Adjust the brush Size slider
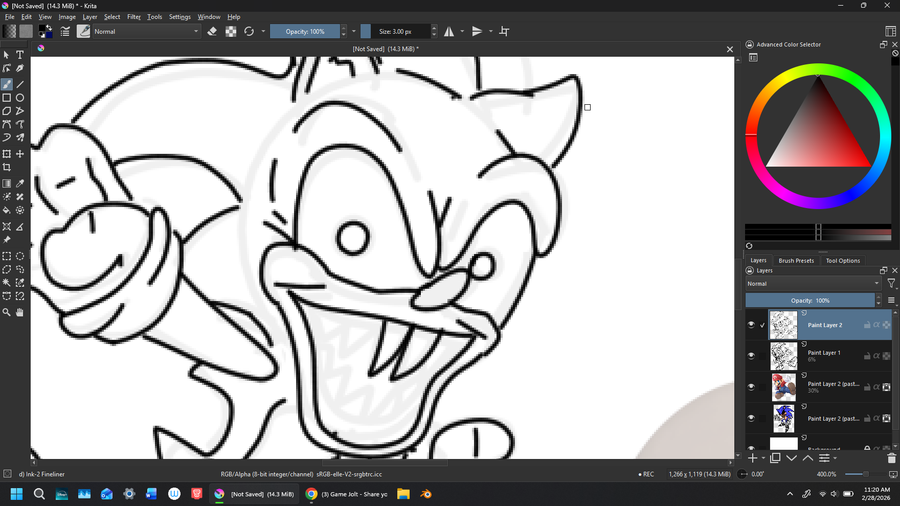 pos(395,32)
